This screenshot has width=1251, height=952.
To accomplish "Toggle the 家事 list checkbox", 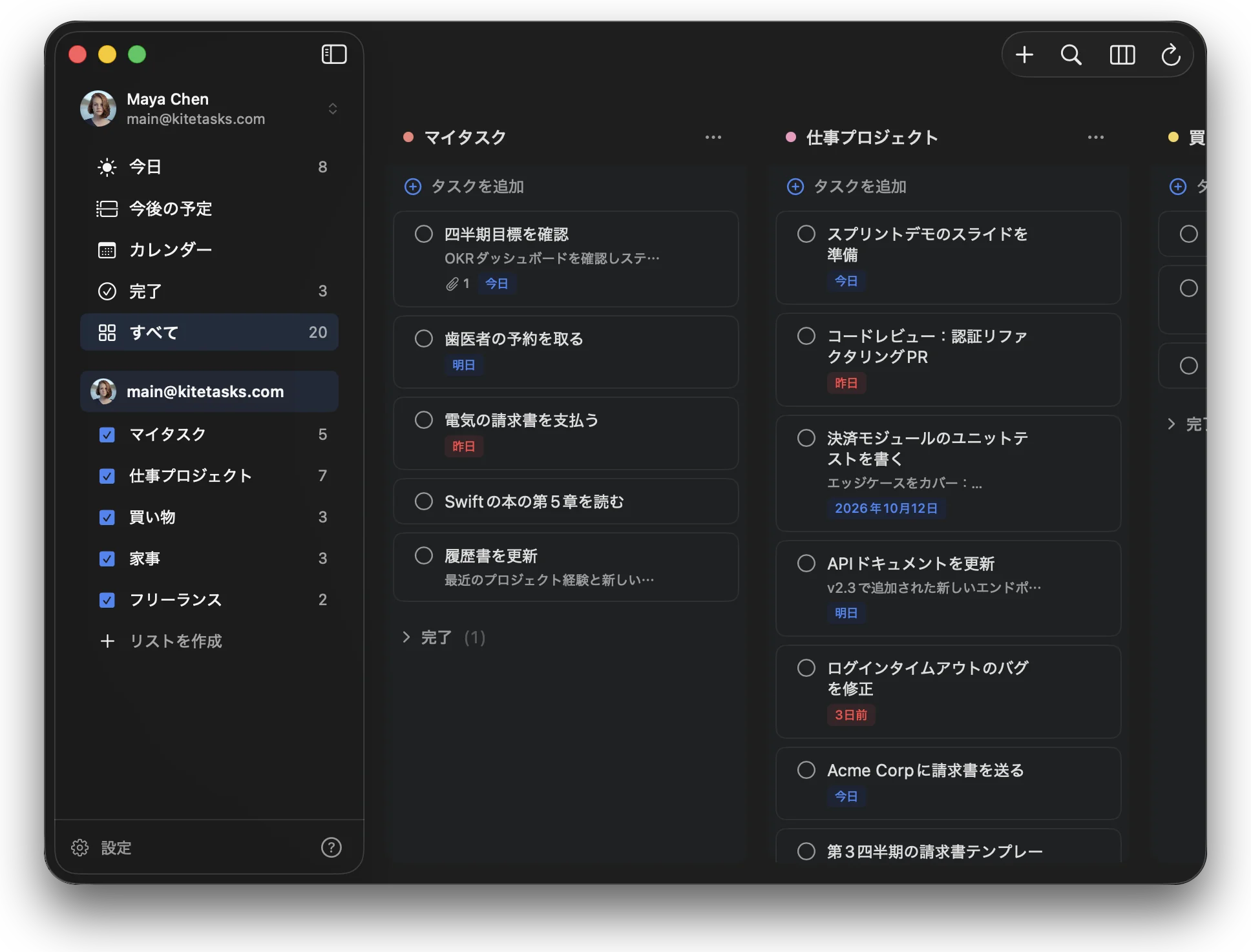I will click(x=107, y=559).
